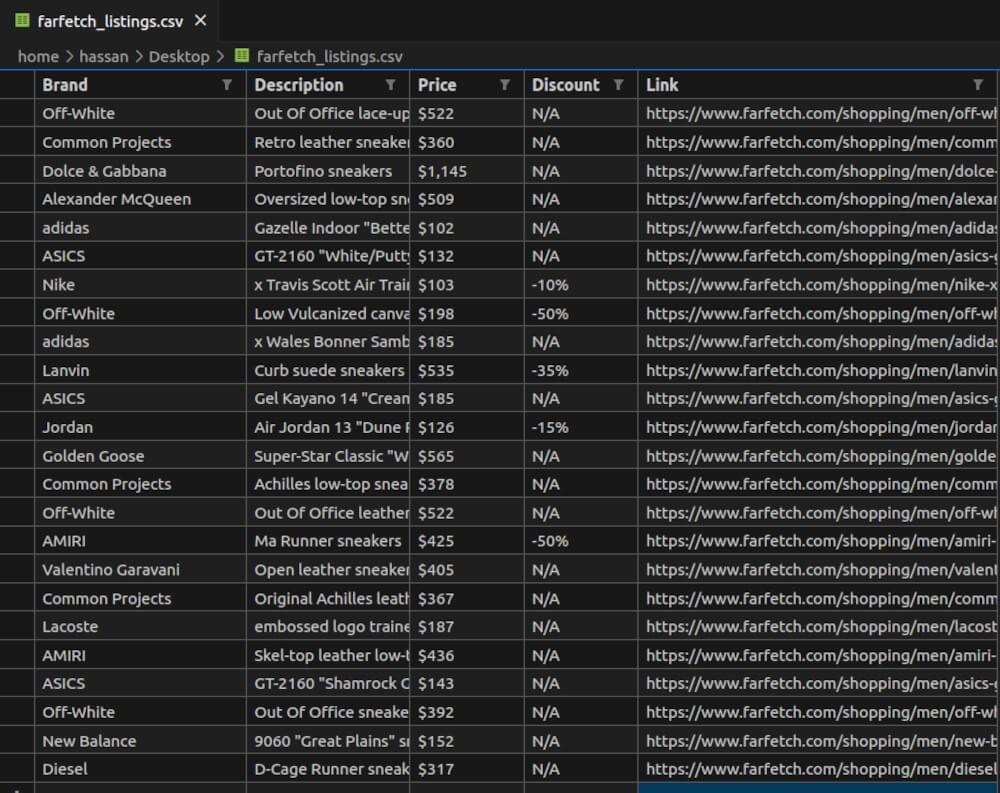This screenshot has height=793, width=1000.
Task: Open the filter on the Discount column
Action: pyautogui.click(x=620, y=85)
